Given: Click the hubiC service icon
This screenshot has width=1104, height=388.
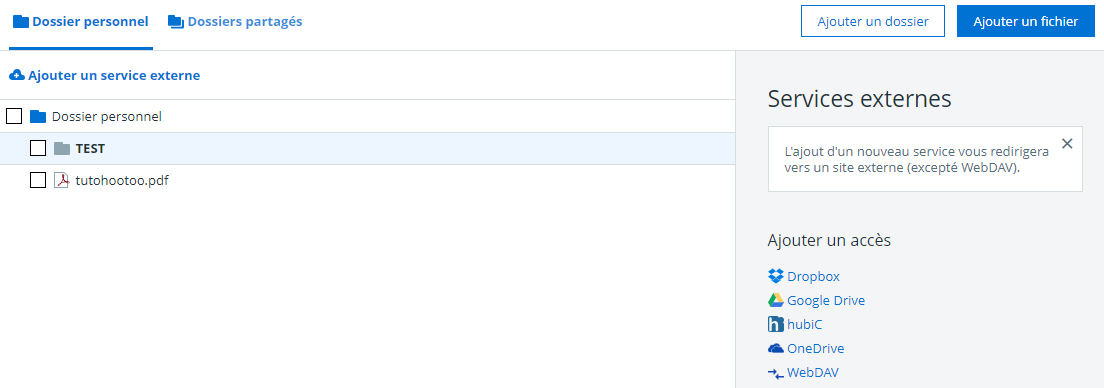Looking at the screenshot, I should [775, 324].
